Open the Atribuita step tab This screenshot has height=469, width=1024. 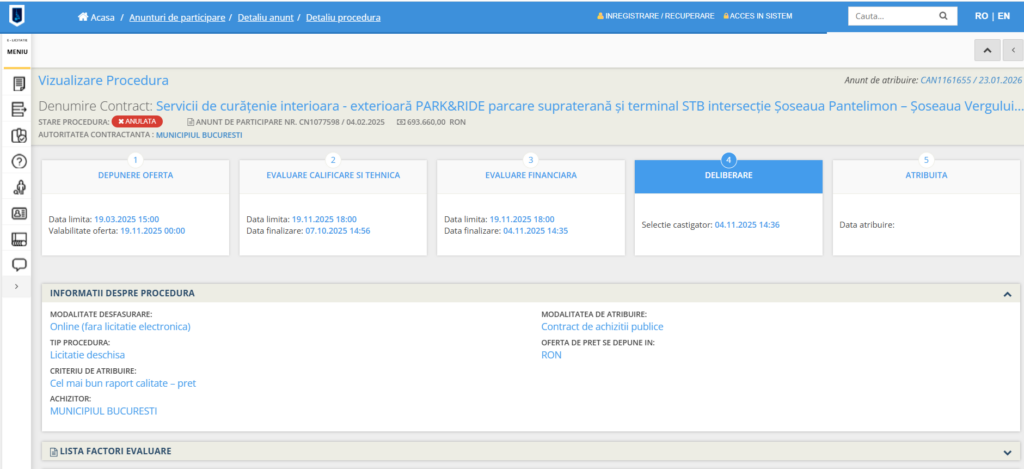(x=926, y=175)
